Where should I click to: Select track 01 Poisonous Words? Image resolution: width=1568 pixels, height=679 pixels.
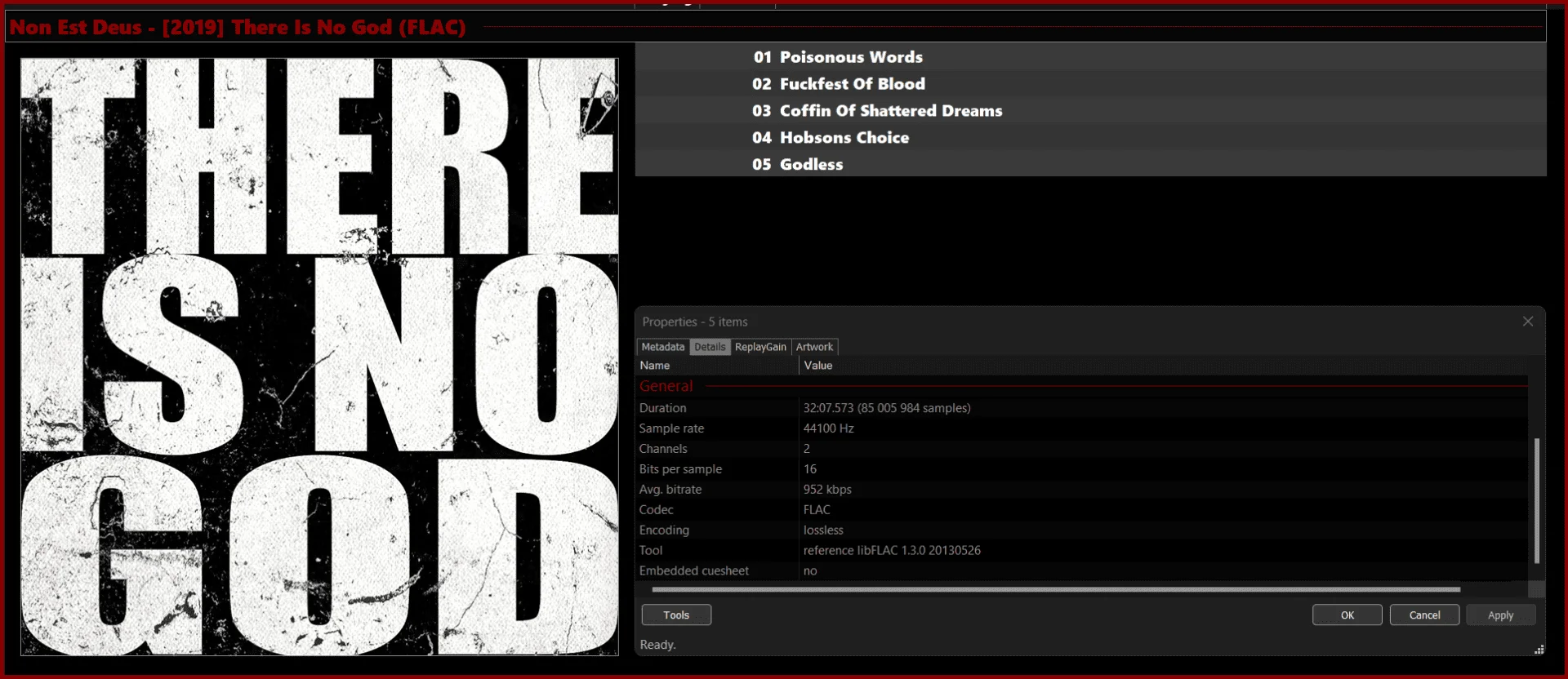point(1090,57)
